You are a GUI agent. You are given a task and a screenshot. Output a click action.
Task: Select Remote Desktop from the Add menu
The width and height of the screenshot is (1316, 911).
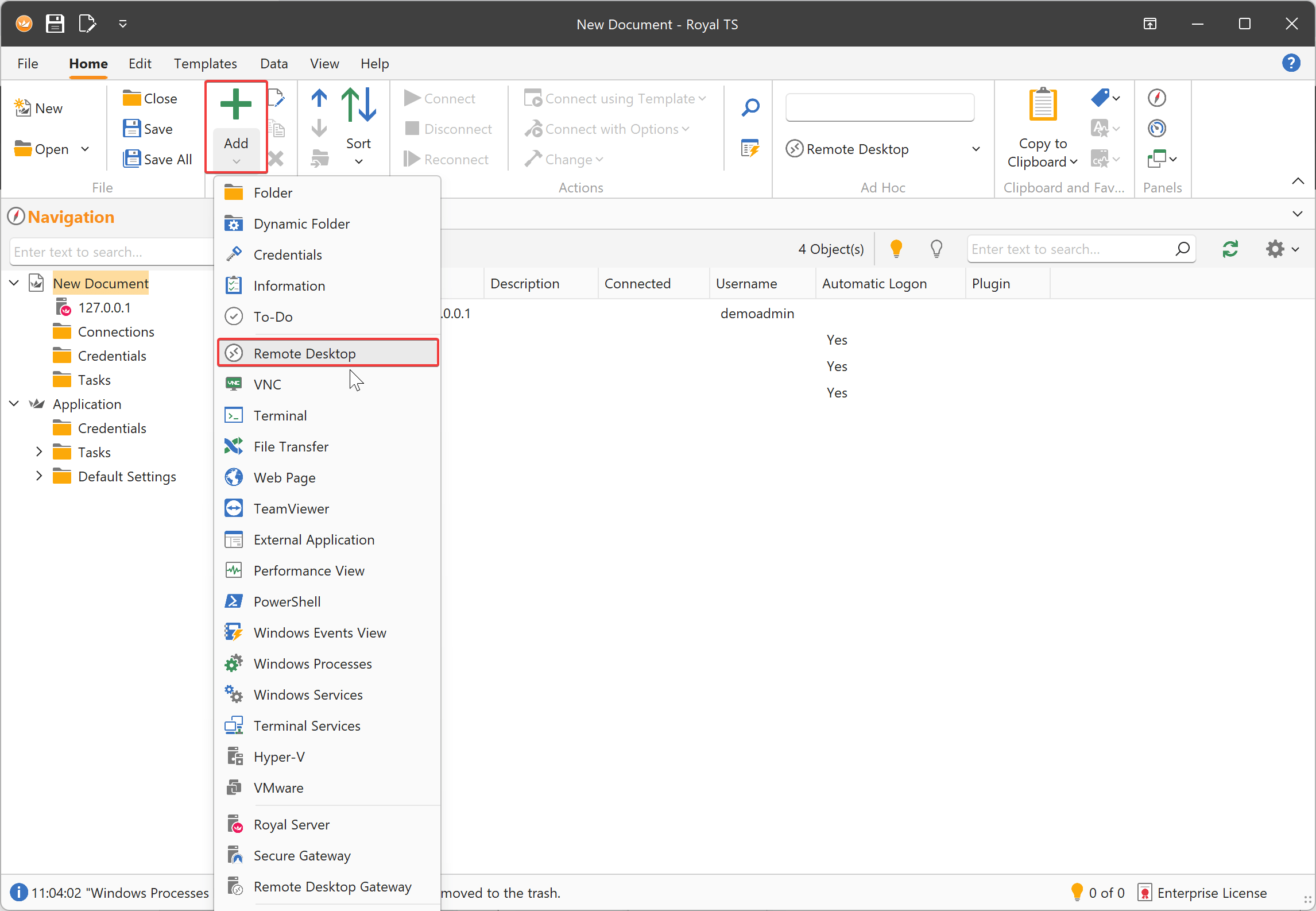[305, 353]
